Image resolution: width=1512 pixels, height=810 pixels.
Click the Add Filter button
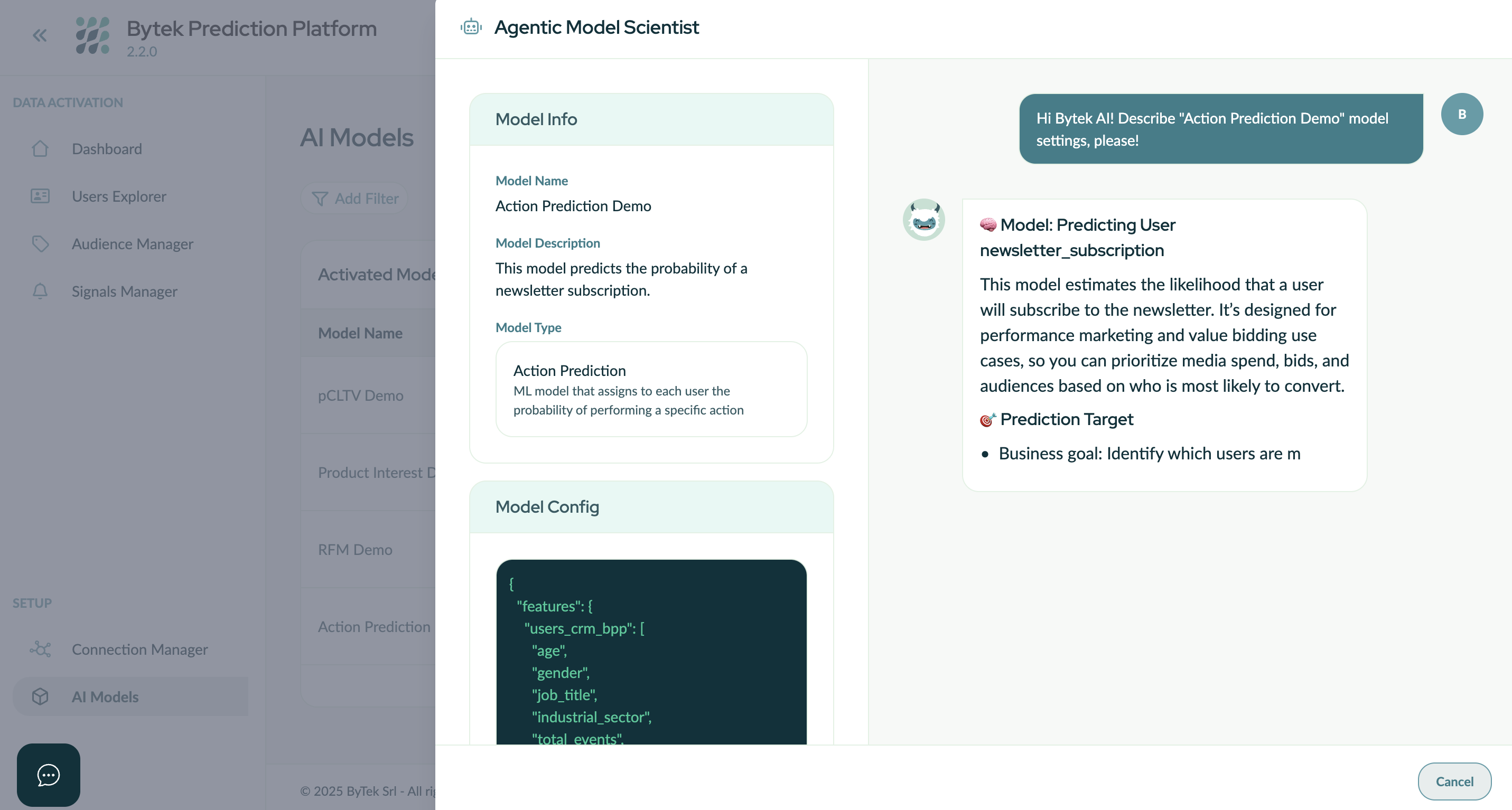[355, 199]
